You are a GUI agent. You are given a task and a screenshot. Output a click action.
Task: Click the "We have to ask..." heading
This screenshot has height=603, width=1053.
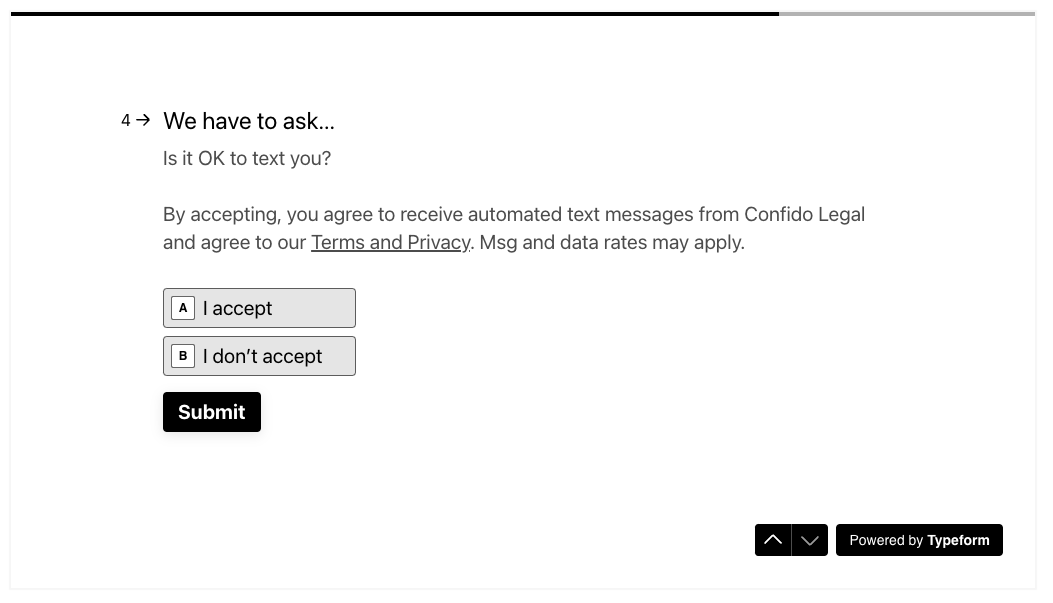[249, 121]
